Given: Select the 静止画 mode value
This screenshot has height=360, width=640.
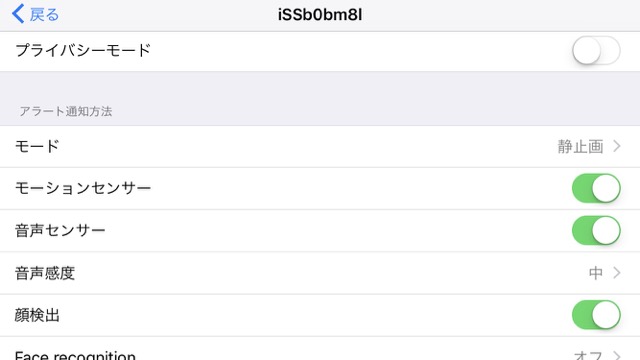Looking at the screenshot, I should (580, 147).
